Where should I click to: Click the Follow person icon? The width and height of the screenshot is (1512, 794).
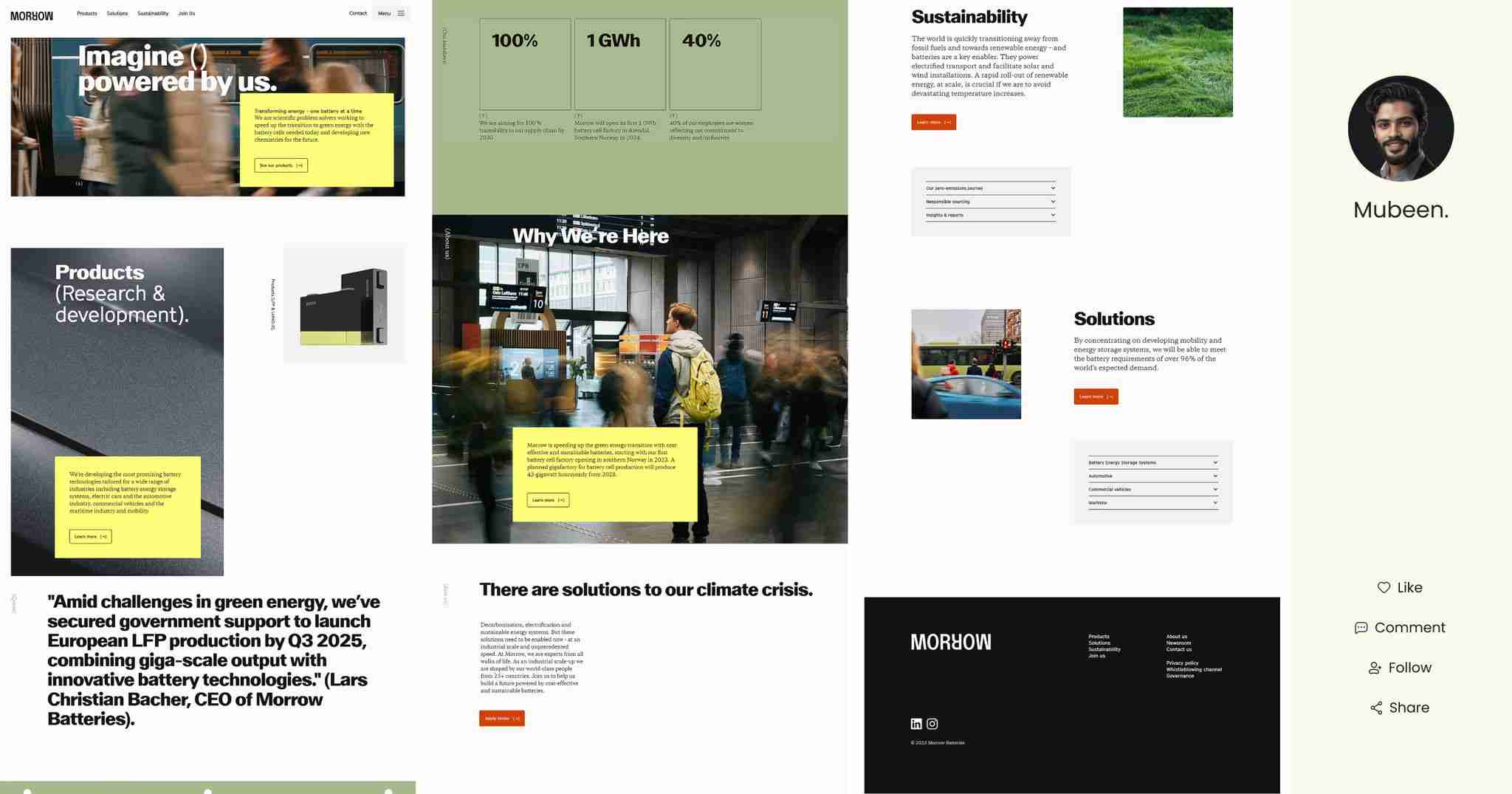click(x=1375, y=668)
